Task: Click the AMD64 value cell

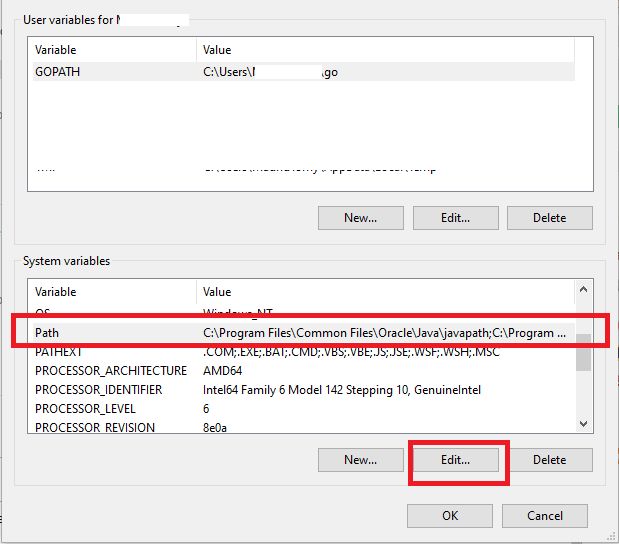Action: click(222, 371)
